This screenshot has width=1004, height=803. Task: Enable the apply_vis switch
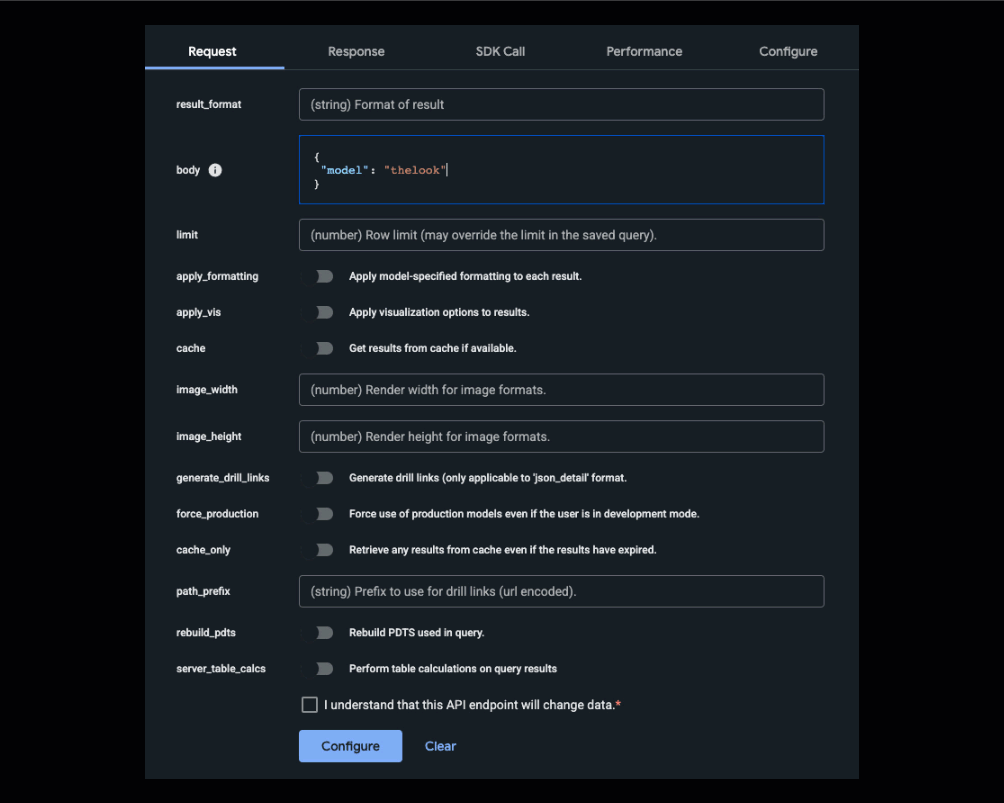click(x=318, y=312)
